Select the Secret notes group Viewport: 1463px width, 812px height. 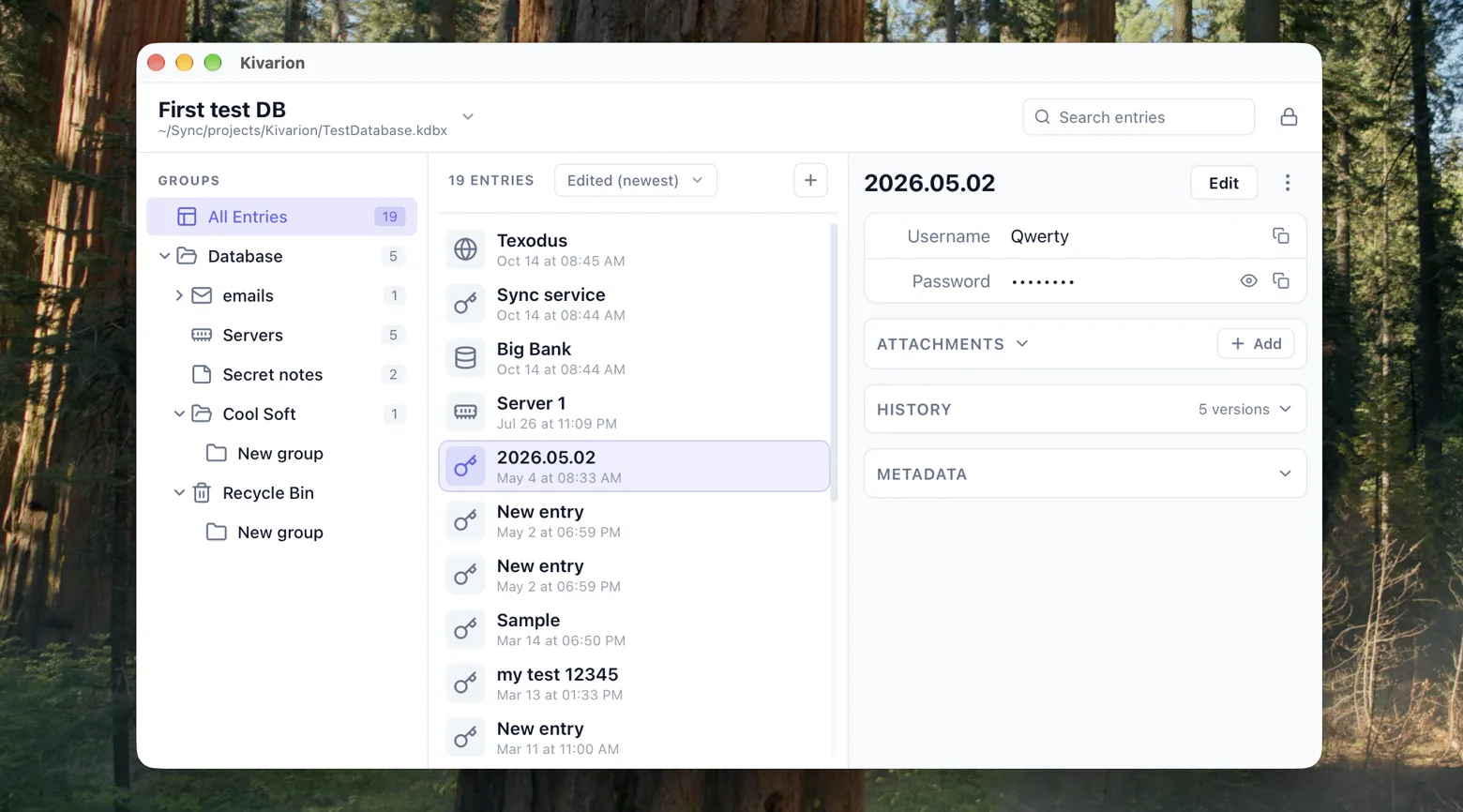pyautogui.click(x=281, y=374)
